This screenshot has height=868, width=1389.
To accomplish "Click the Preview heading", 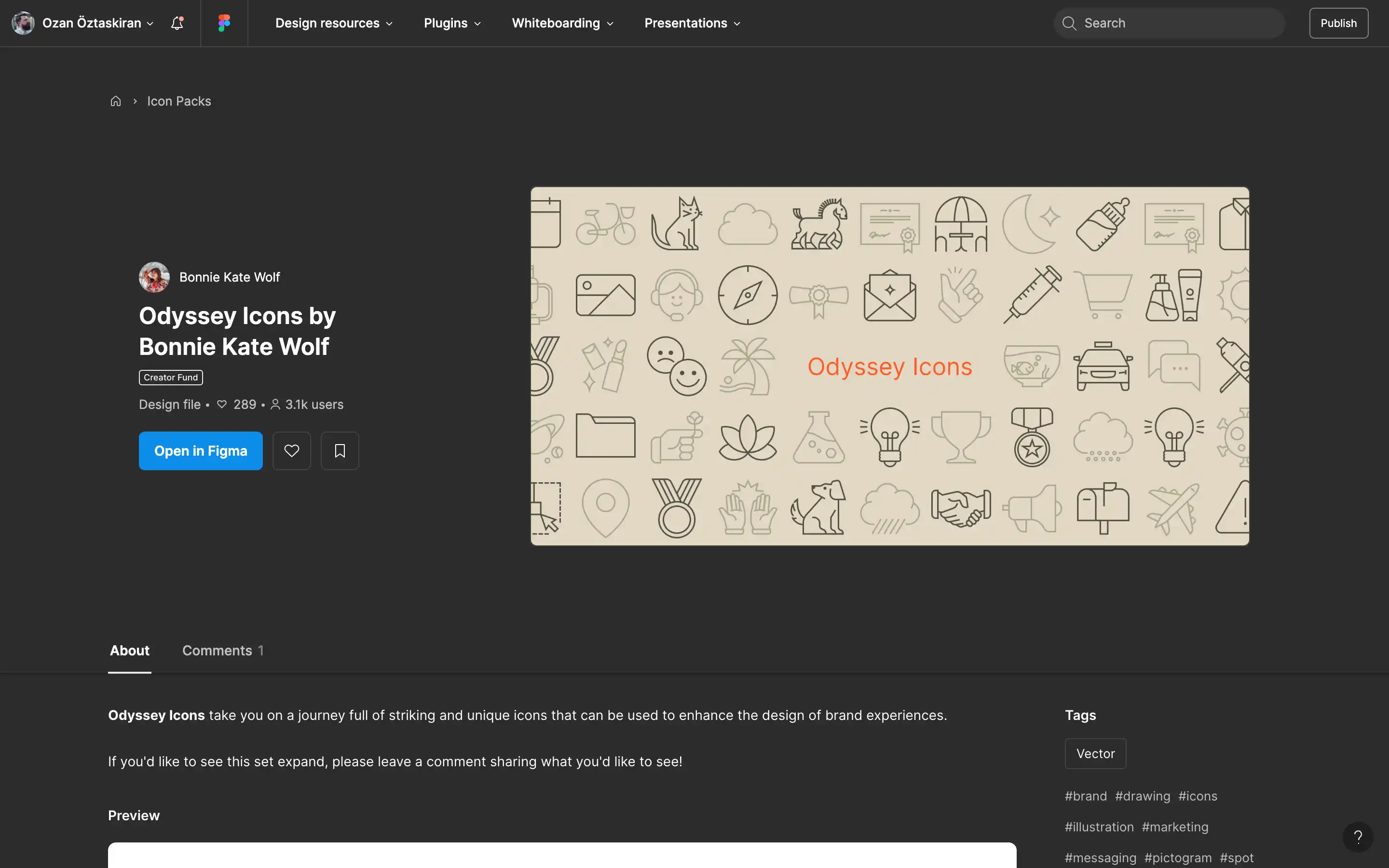I will (x=134, y=816).
